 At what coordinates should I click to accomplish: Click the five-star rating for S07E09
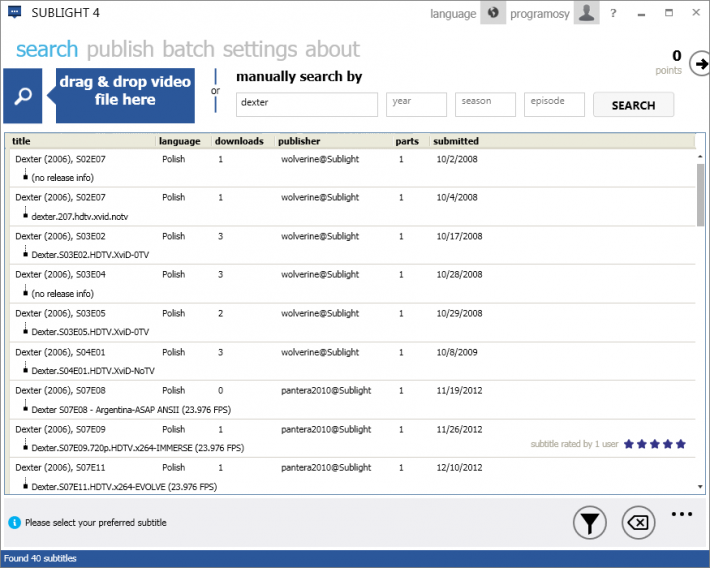tap(655, 444)
